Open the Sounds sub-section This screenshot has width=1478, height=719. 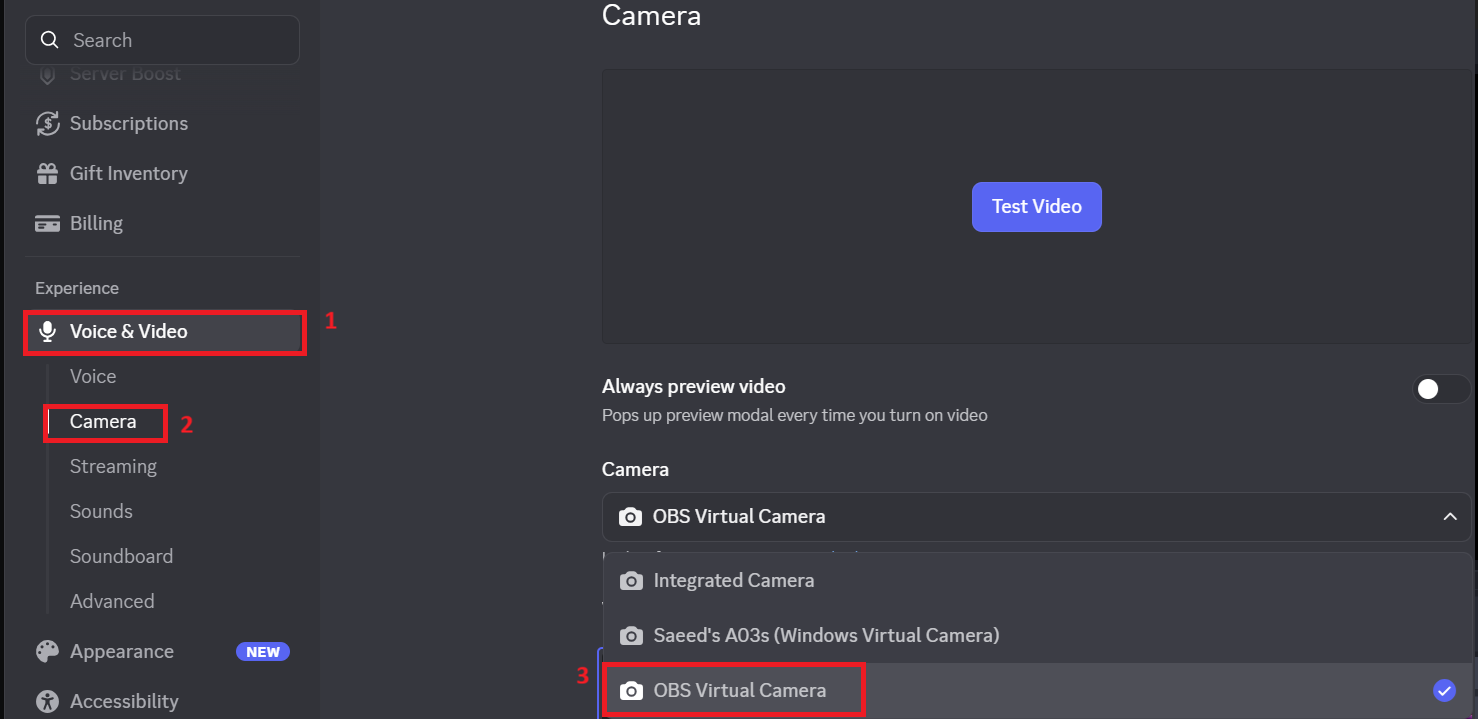tap(101, 512)
